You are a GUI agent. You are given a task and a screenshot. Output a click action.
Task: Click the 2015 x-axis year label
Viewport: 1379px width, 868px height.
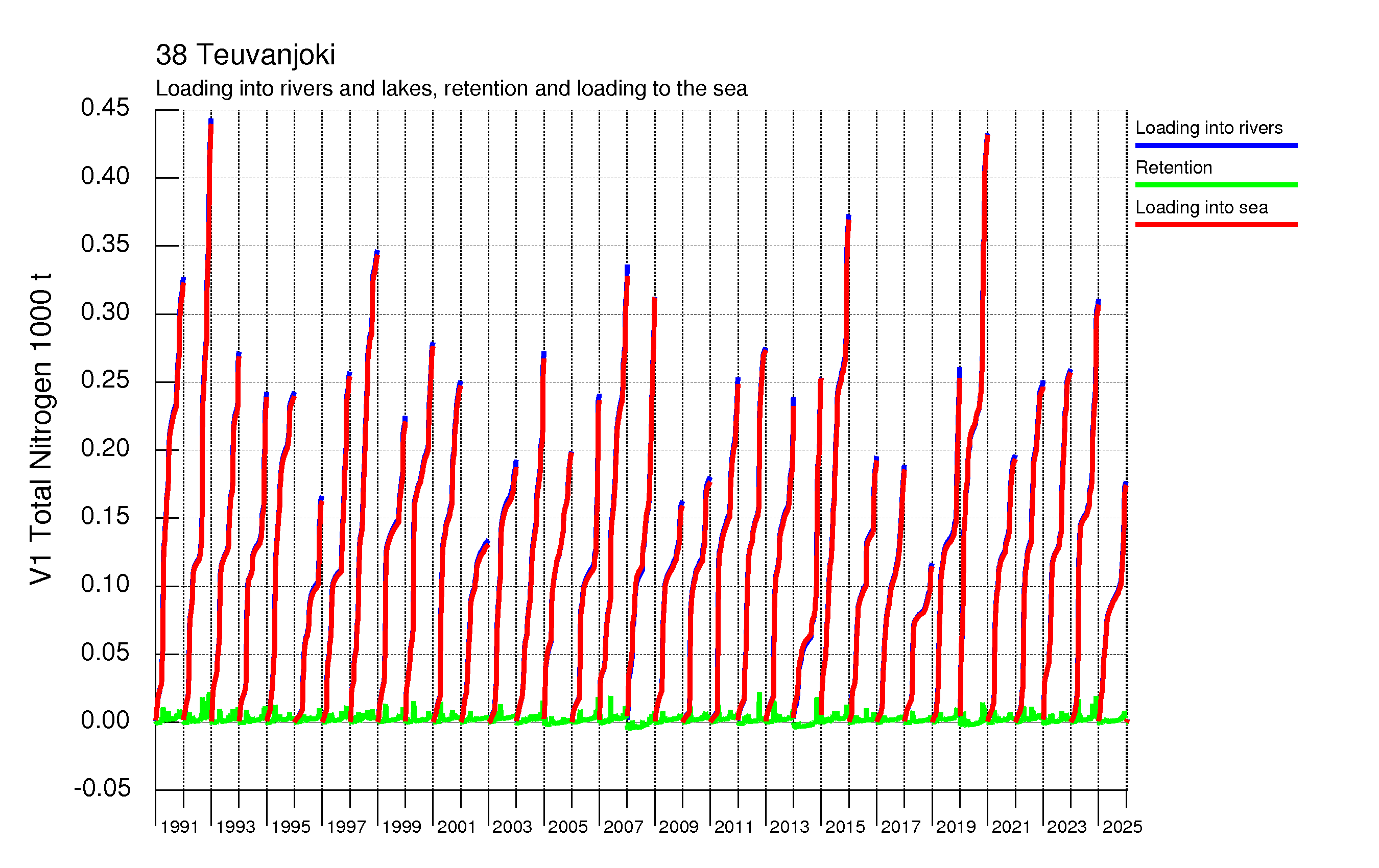[845, 827]
